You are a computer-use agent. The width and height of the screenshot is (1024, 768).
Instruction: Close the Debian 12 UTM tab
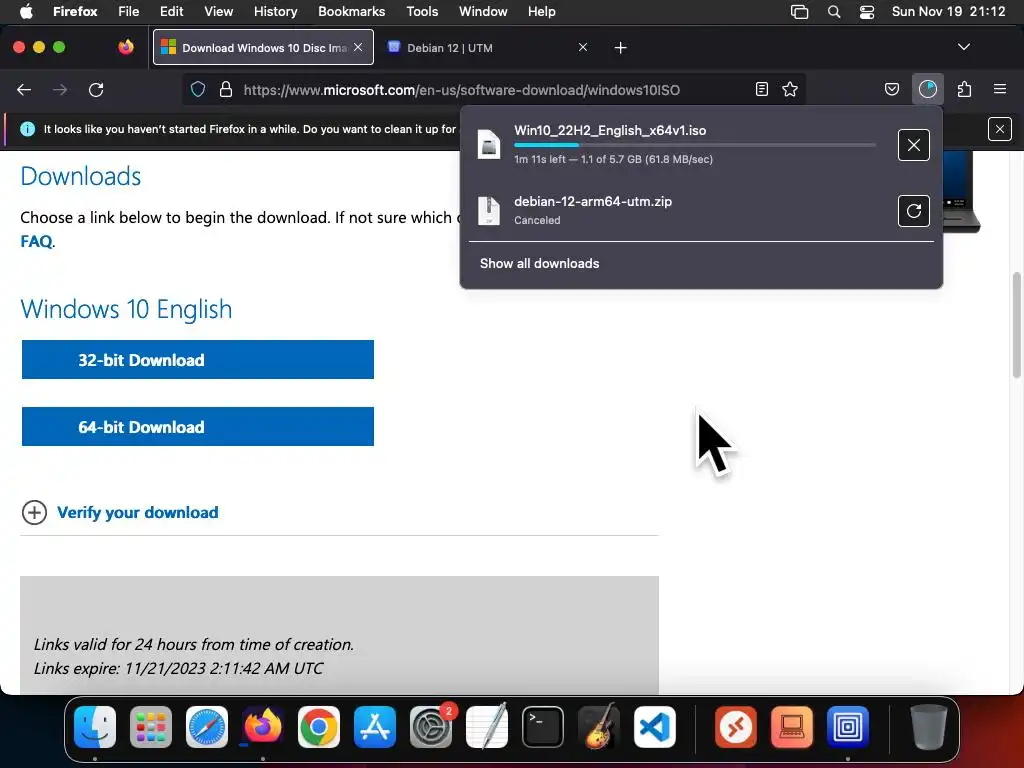(x=583, y=47)
